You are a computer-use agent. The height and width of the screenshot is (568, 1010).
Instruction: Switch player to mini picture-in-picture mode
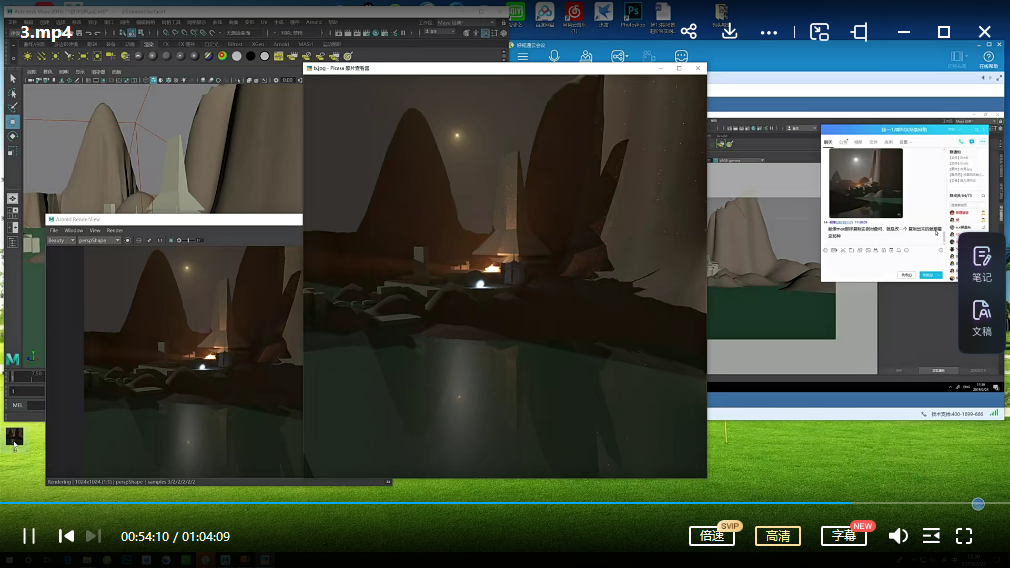pyautogui.click(x=819, y=32)
